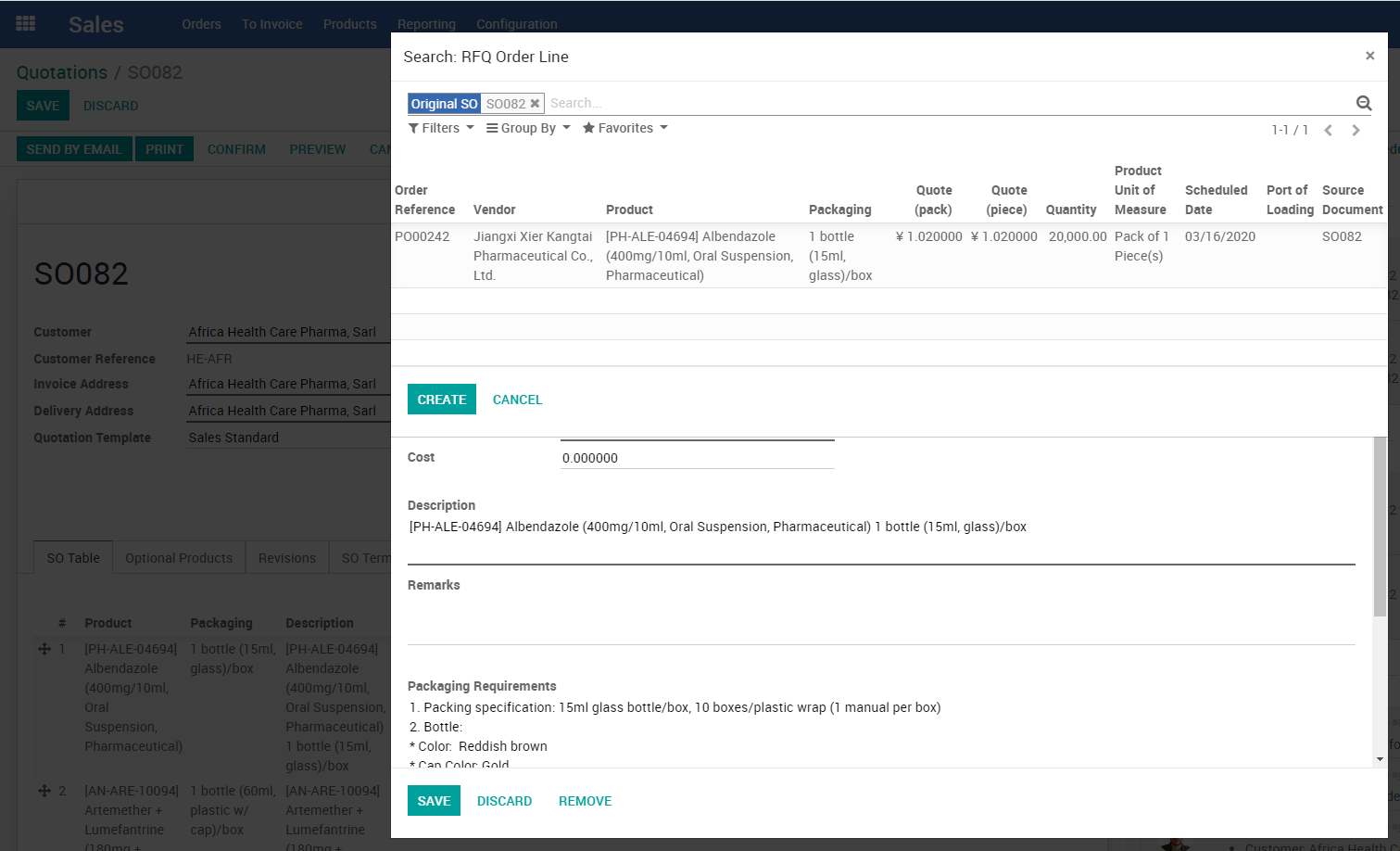Sort by Port of Loading column header

[x=1290, y=199]
